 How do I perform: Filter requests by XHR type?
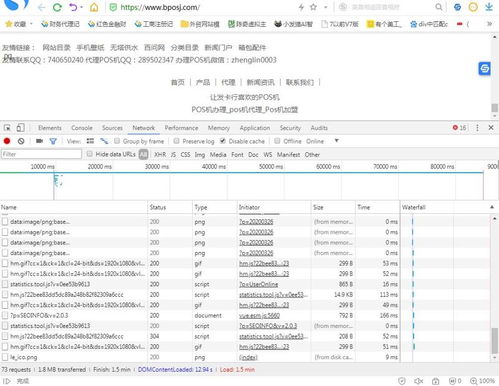[x=160, y=154]
